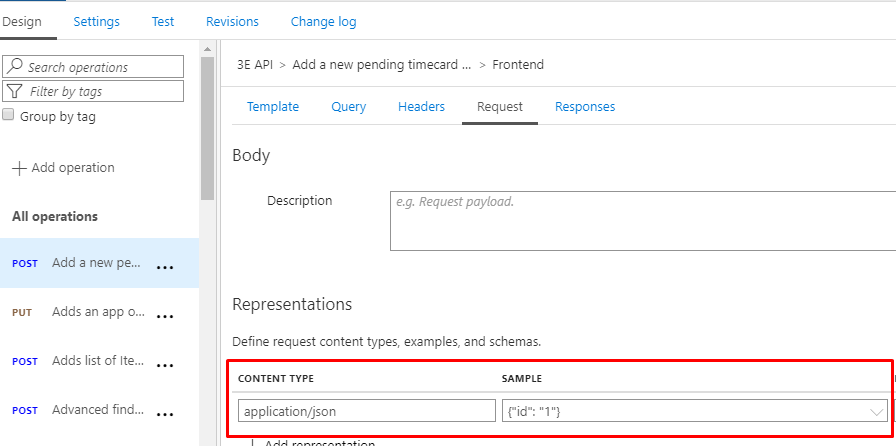This screenshot has width=896, height=446.
Task: Open ellipsis menu for Adds list of Ite...
Action: click(x=165, y=365)
